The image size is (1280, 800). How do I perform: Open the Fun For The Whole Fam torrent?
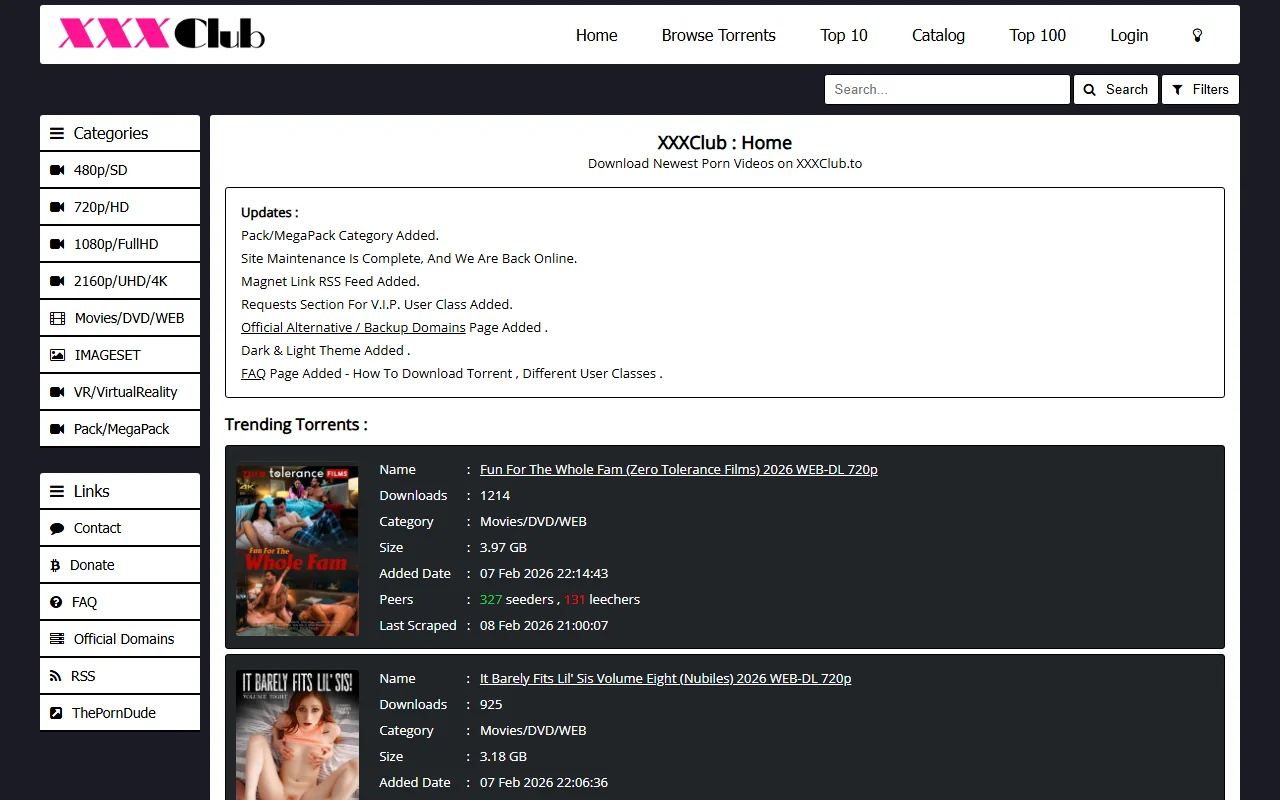click(x=679, y=469)
